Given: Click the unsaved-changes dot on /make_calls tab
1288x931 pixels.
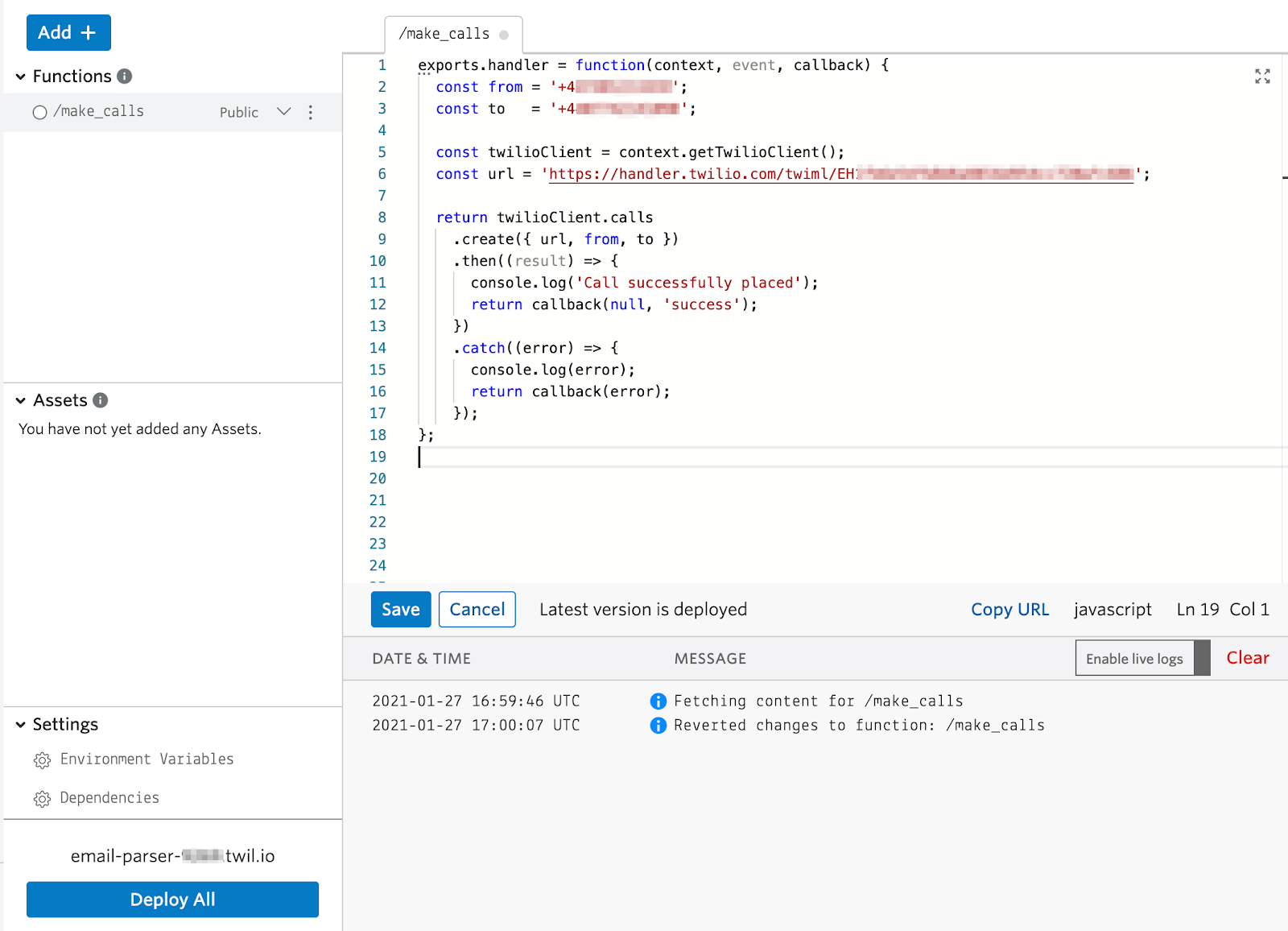Looking at the screenshot, I should pos(504,35).
